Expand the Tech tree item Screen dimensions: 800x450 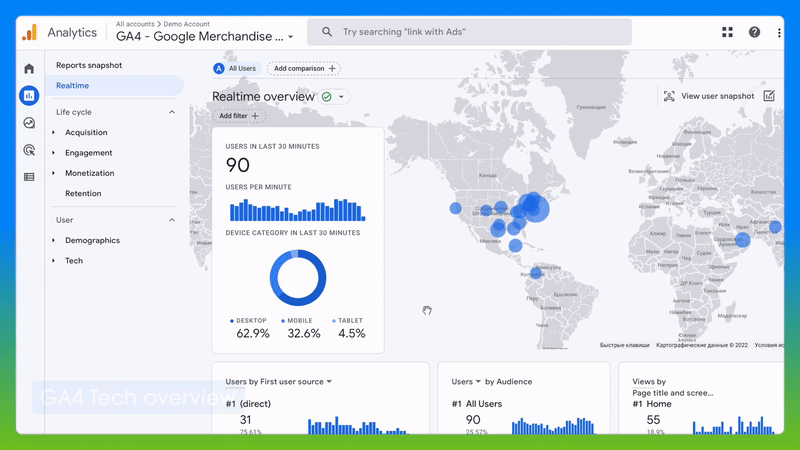pyautogui.click(x=54, y=261)
